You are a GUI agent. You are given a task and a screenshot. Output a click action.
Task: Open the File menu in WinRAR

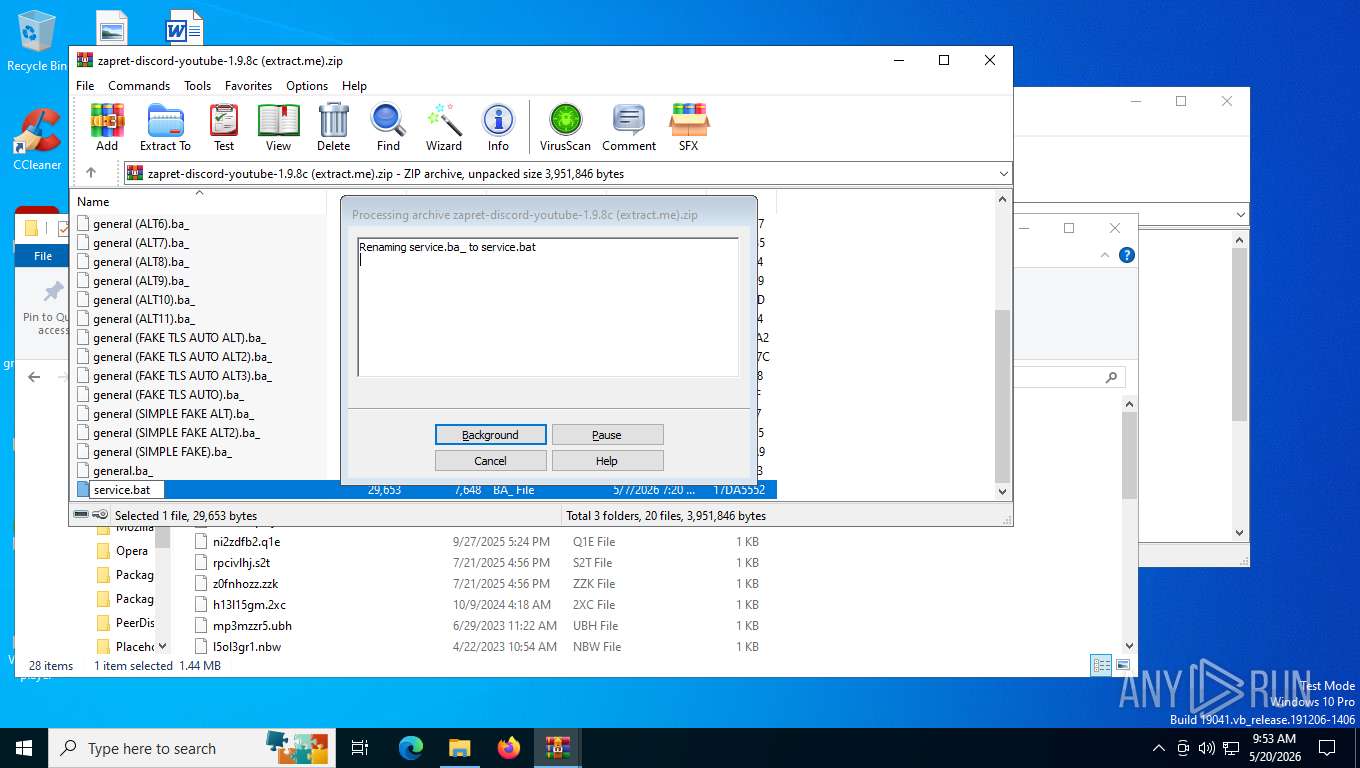pos(85,86)
